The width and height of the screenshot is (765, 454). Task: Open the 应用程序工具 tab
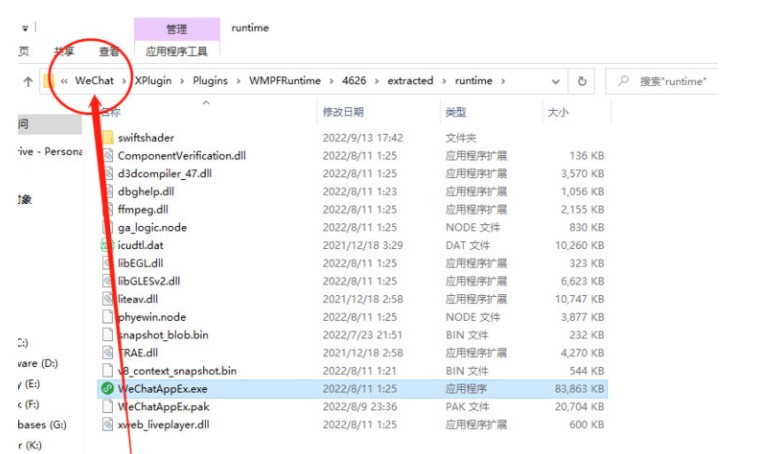click(x=177, y=51)
